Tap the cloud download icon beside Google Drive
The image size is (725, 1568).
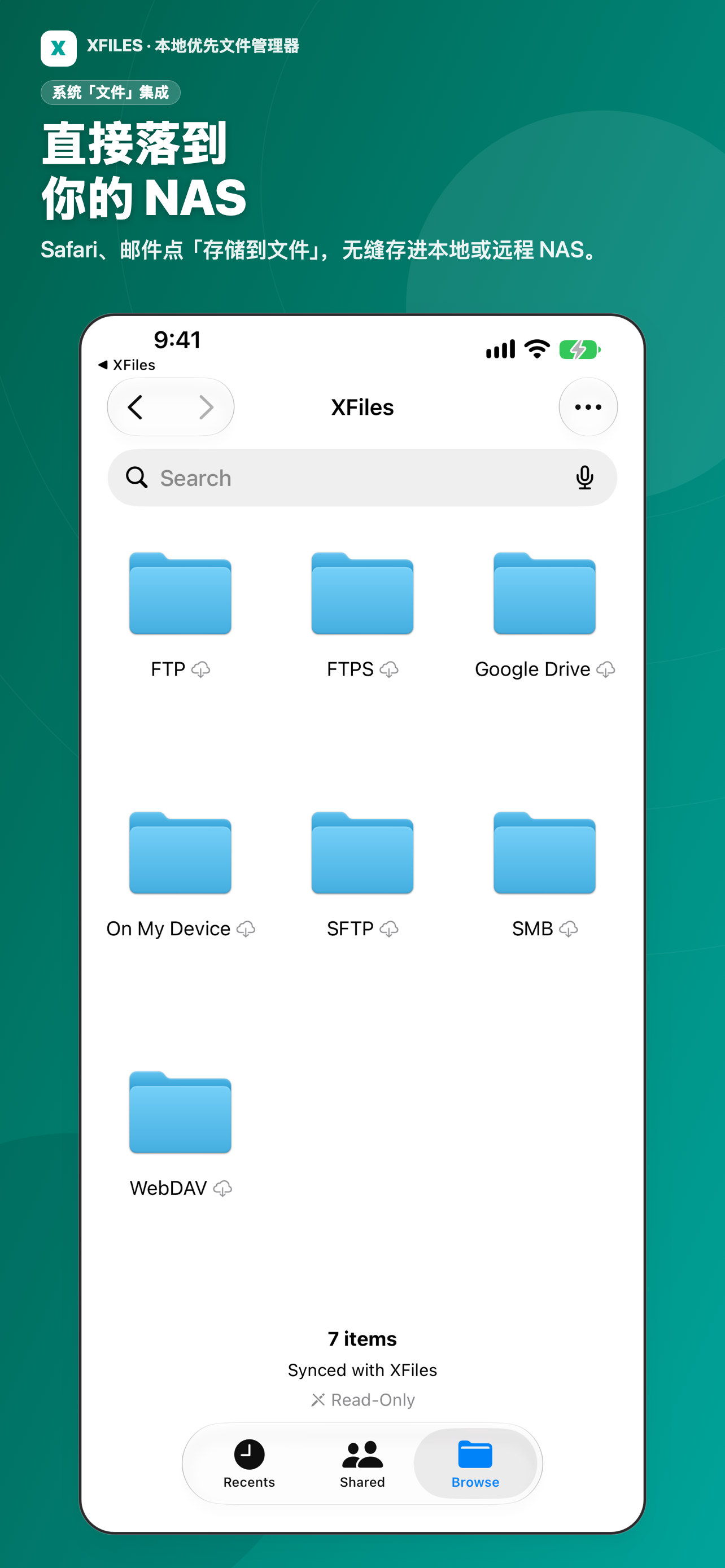(606, 669)
